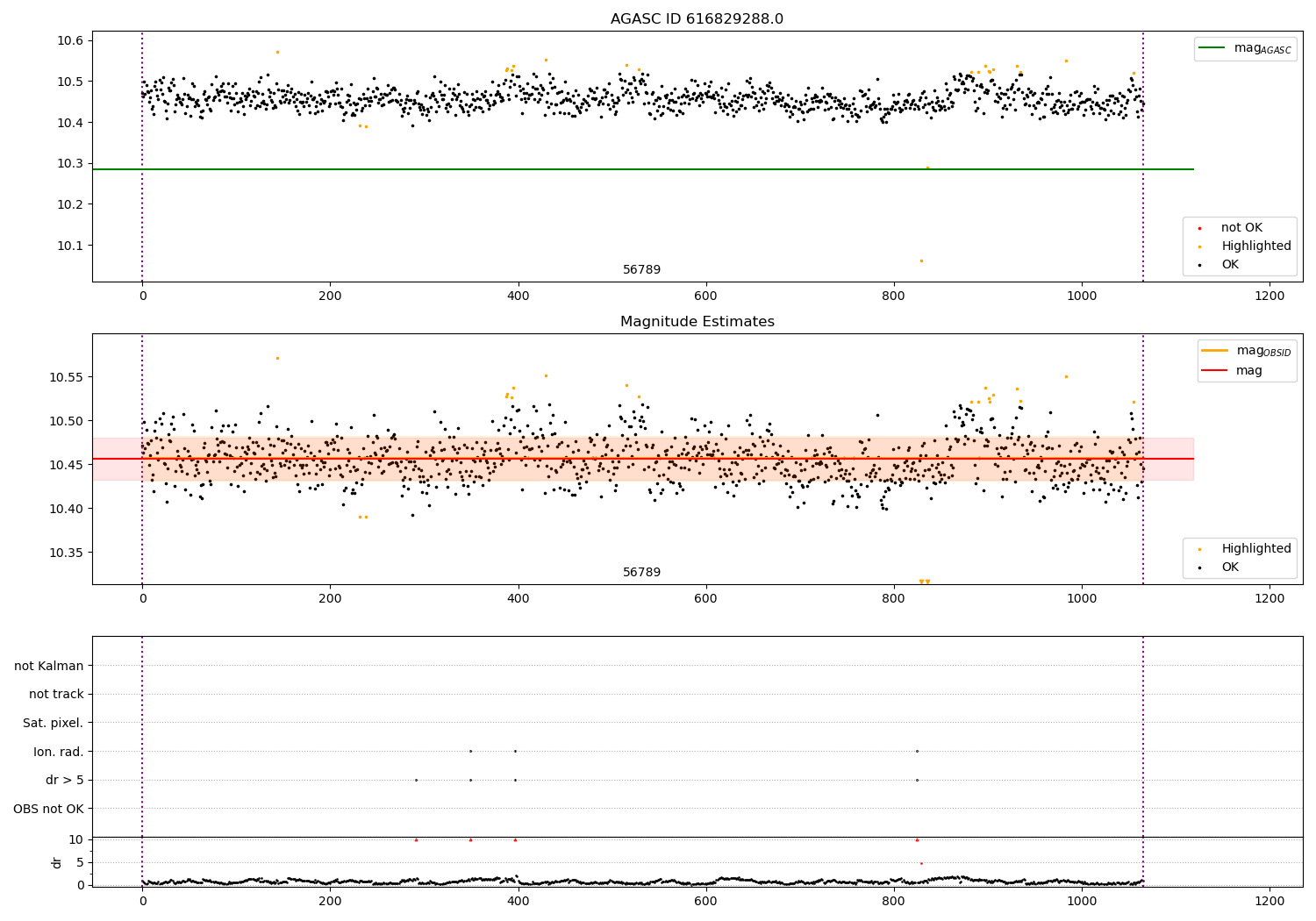Select the orange mag OBSID legend line
This screenshot has width=1316, height=921.
tap(1215, 351)
